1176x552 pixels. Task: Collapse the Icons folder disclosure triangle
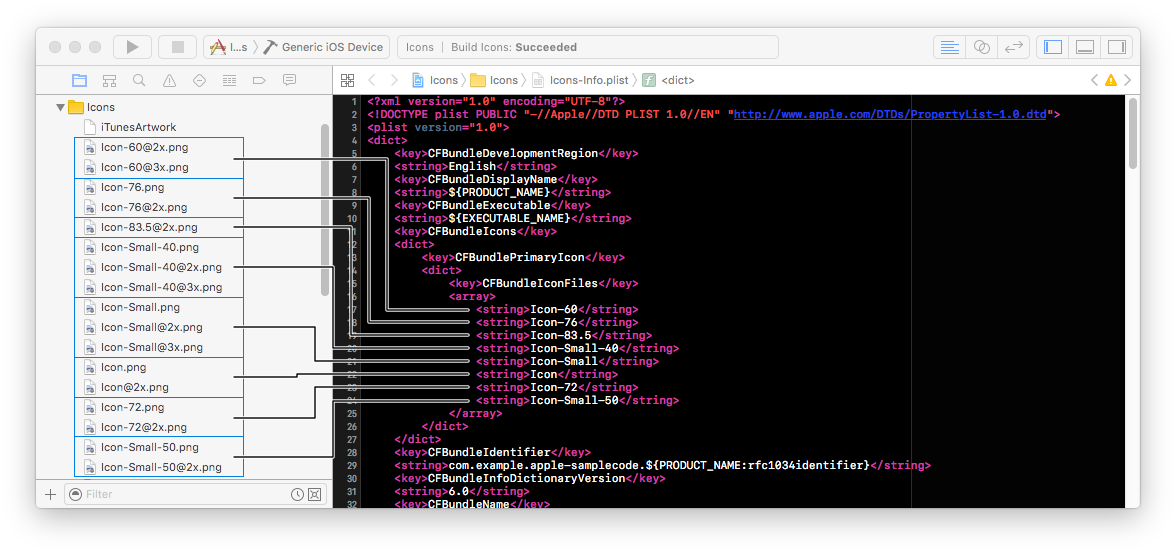[x=61, y=107]
